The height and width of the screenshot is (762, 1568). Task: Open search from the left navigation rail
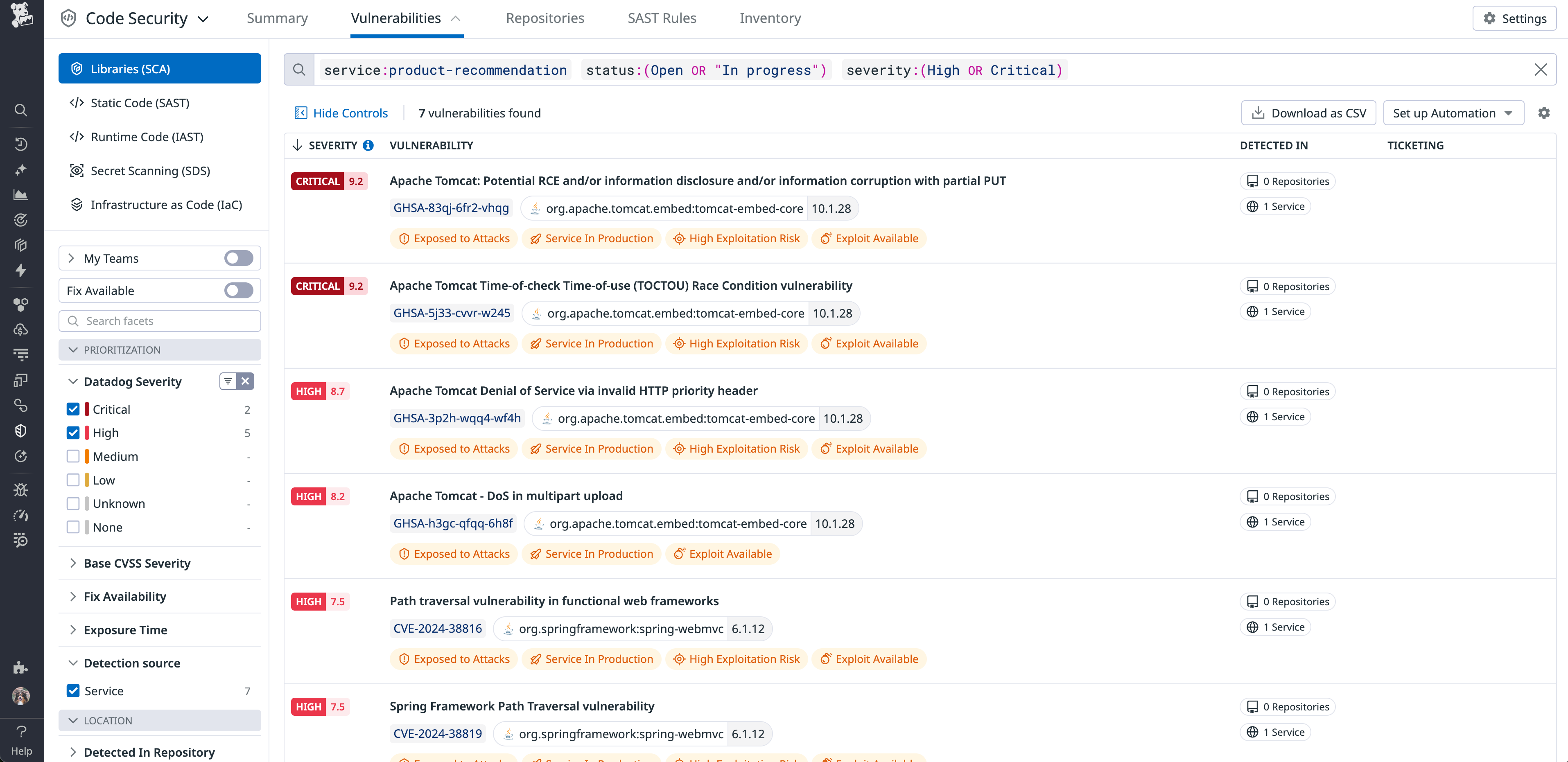21,110
